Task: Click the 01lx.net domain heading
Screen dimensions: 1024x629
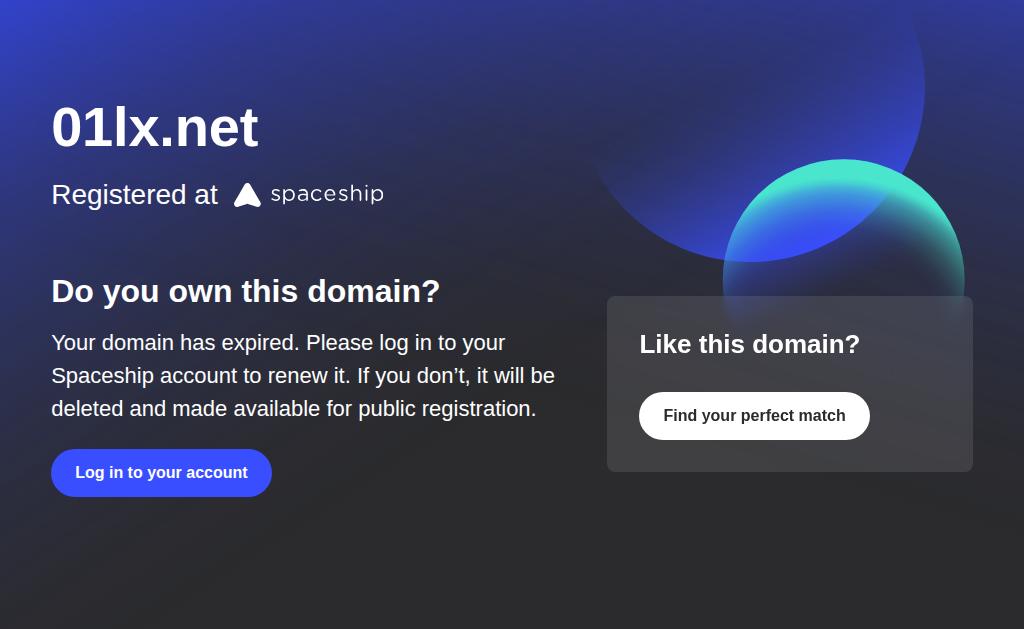Action: (155, 127)
